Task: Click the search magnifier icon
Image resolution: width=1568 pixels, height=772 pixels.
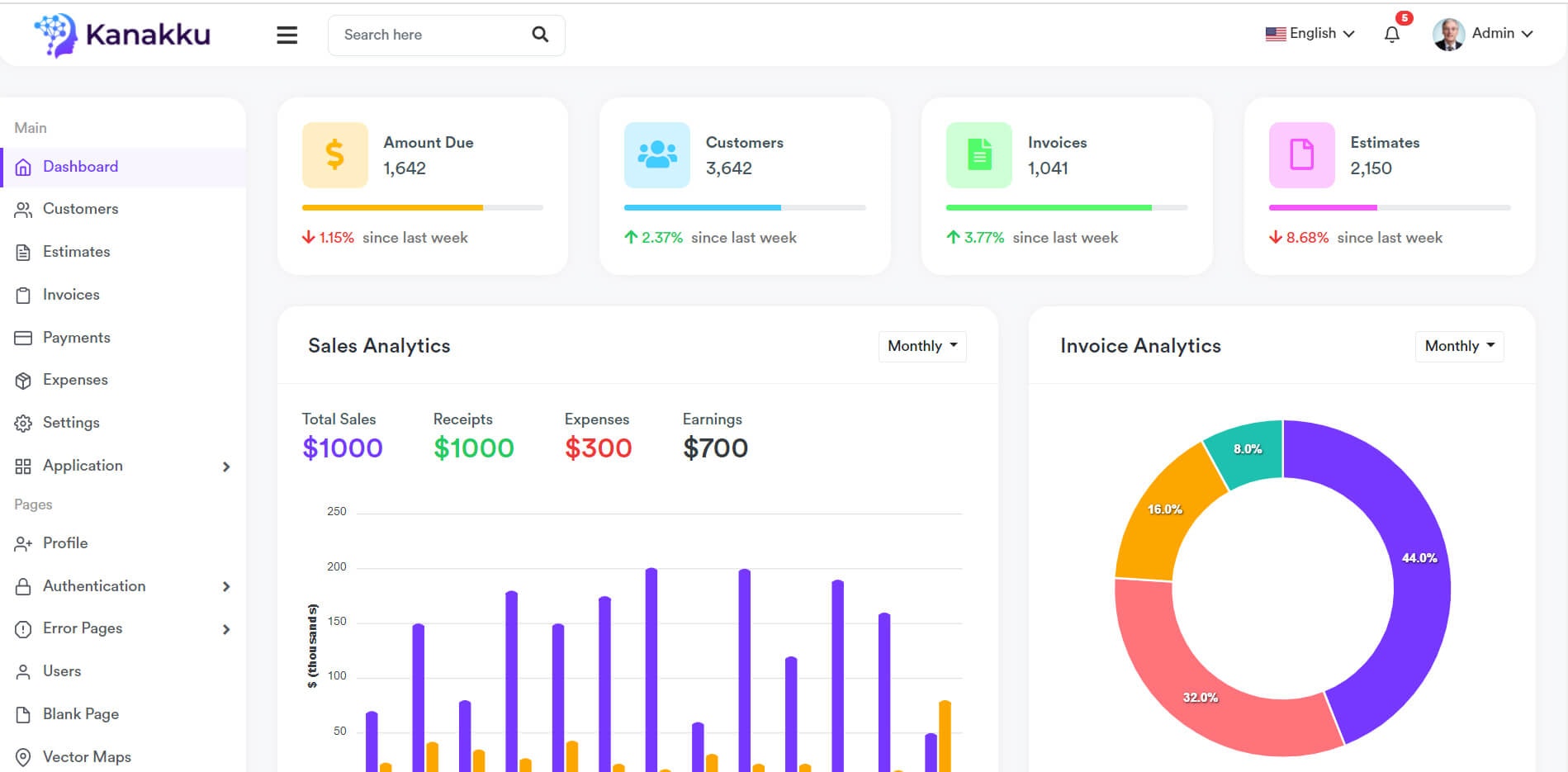Action: point(540,35)
